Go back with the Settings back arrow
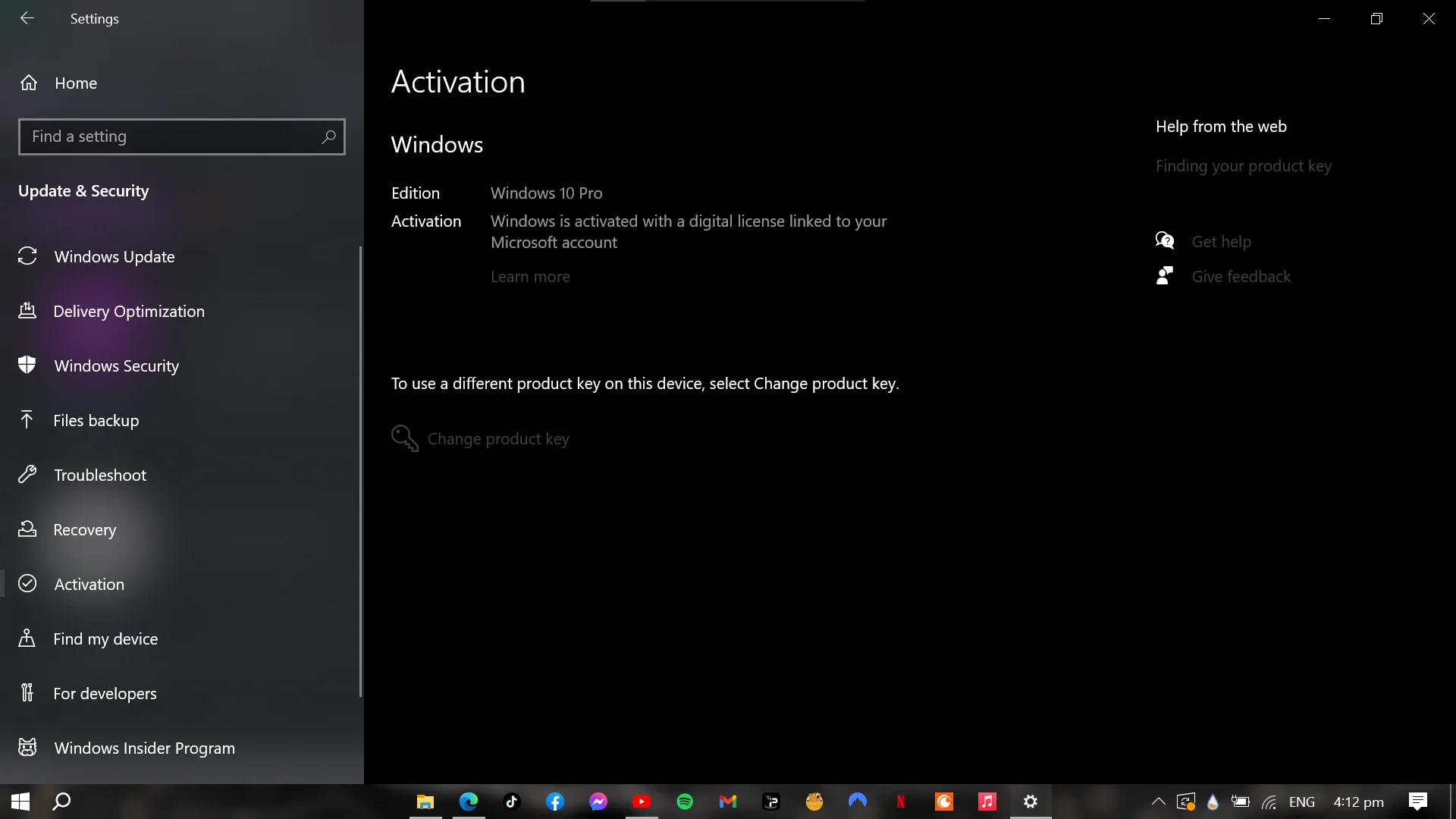The height and width of the screenshot is (819, 1456). tap(27, 18)
